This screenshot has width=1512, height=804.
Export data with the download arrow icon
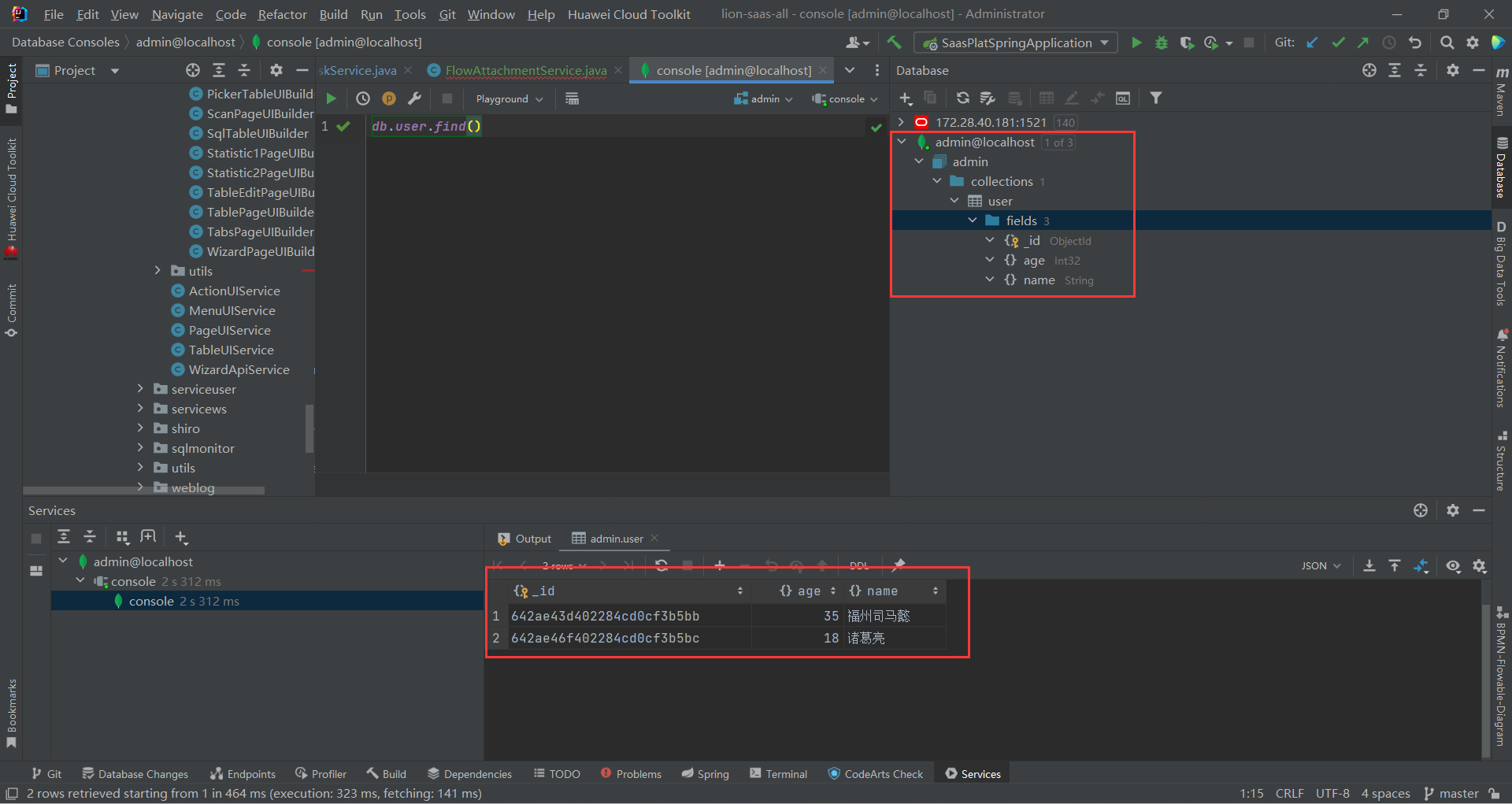[1369, 565]
